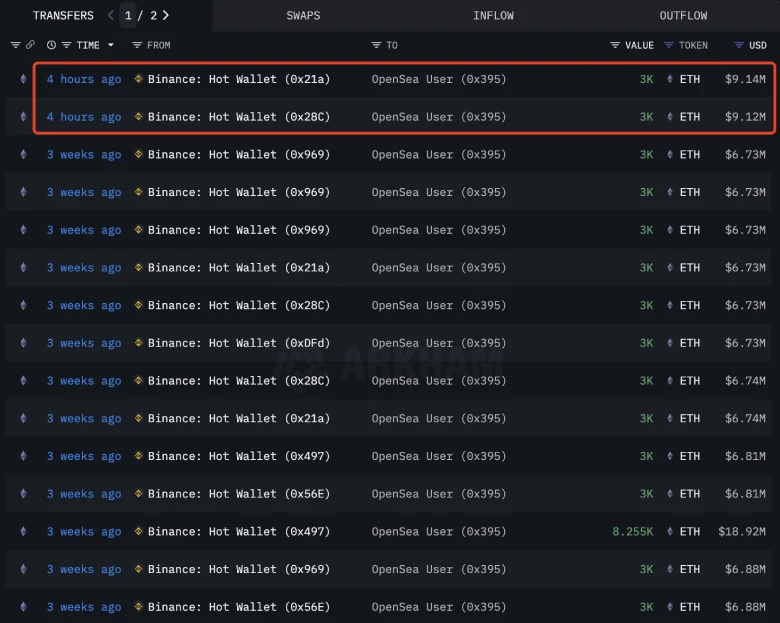Expand the TIME sort dropdown arrow
This screenshot has height=623, width=780.
[x=110, y=45]
